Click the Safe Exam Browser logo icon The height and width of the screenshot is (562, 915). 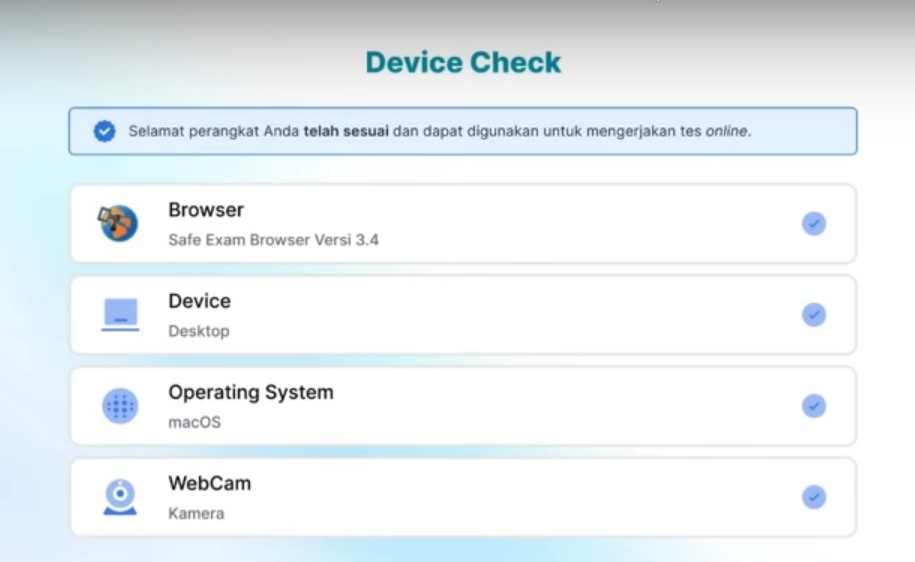click(x=118, y=223)
